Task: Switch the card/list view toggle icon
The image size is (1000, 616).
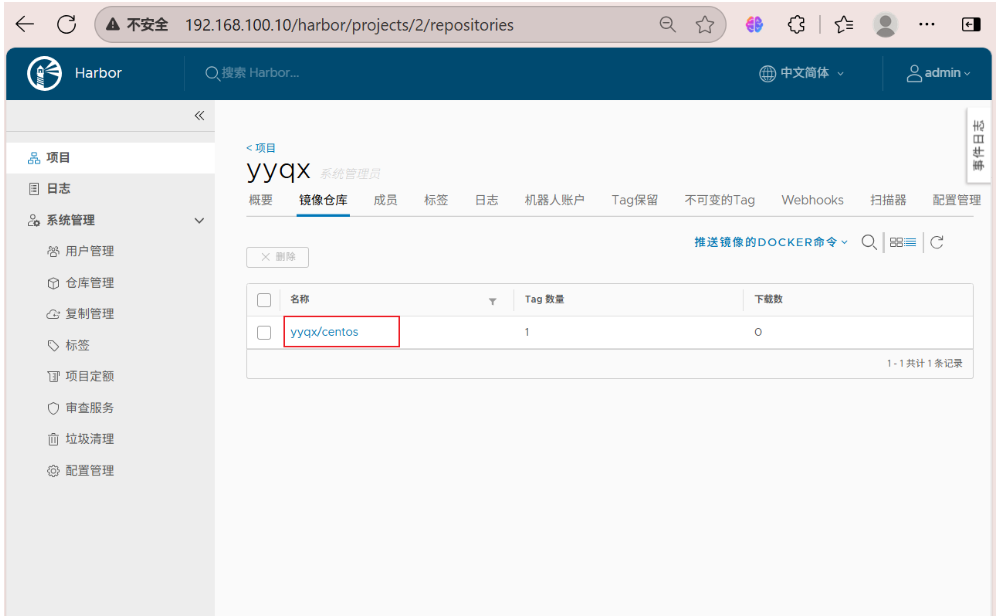Action: click(x=902, y=242)
